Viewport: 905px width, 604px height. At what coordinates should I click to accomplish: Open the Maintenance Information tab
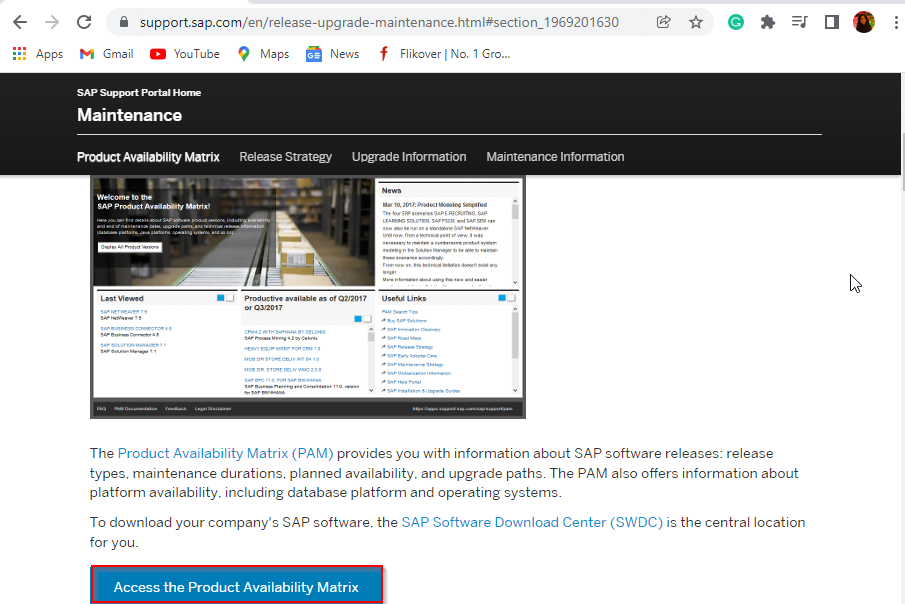tap(555, 157)
